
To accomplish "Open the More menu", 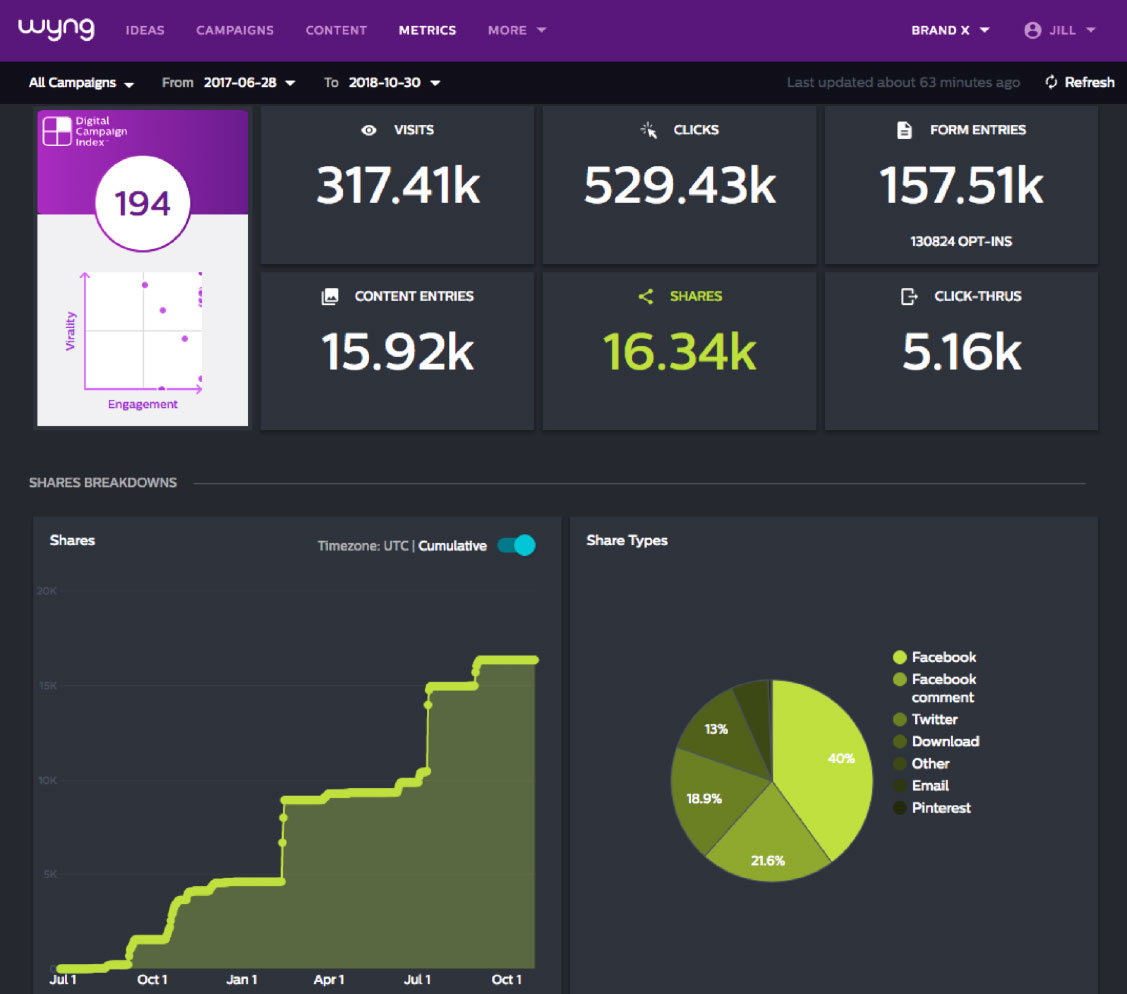I will pyautogui.click(x=517, y=30).
